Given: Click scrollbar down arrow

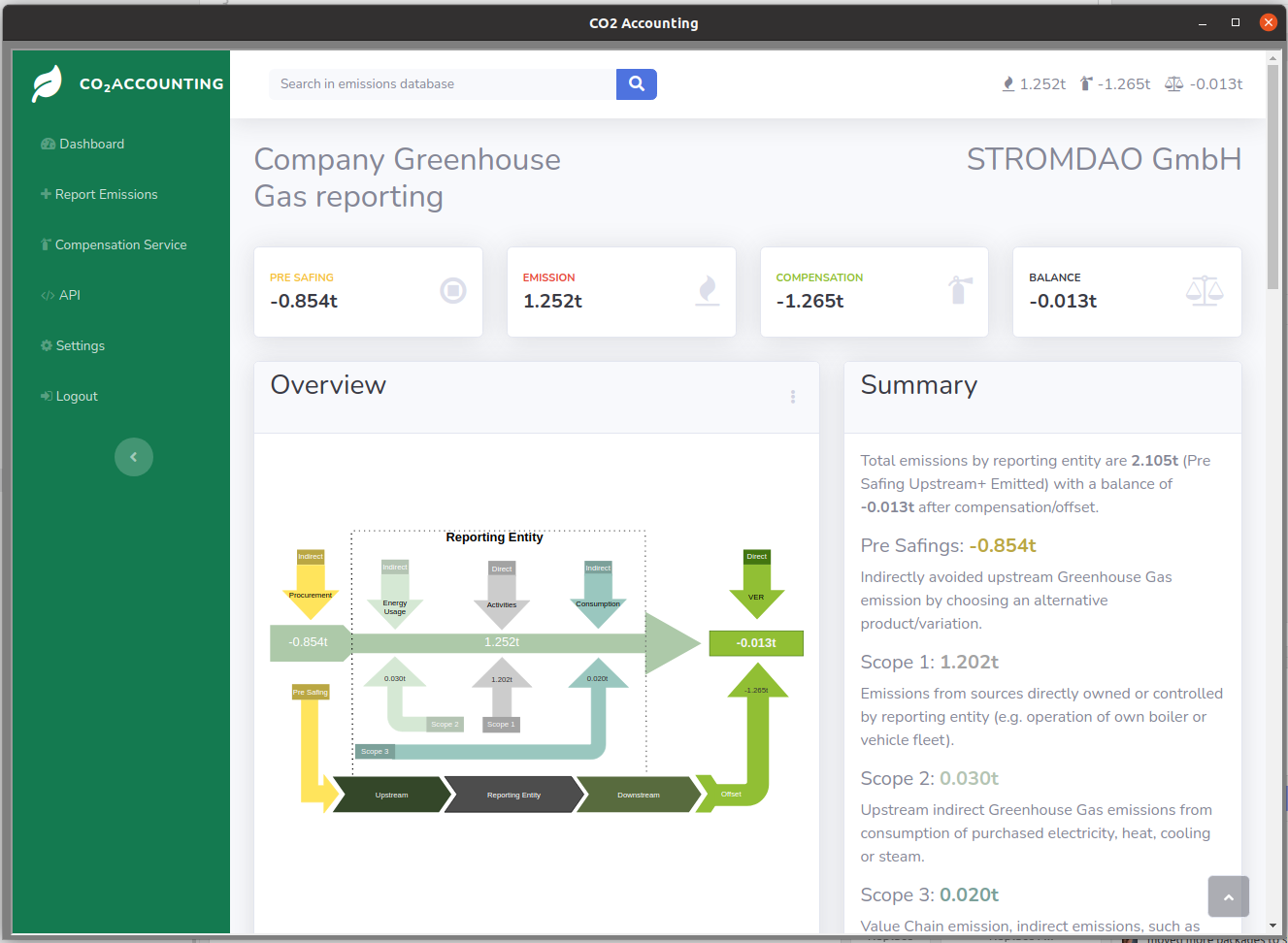Looking at the screenshot, I should (x=1273, y=927).
